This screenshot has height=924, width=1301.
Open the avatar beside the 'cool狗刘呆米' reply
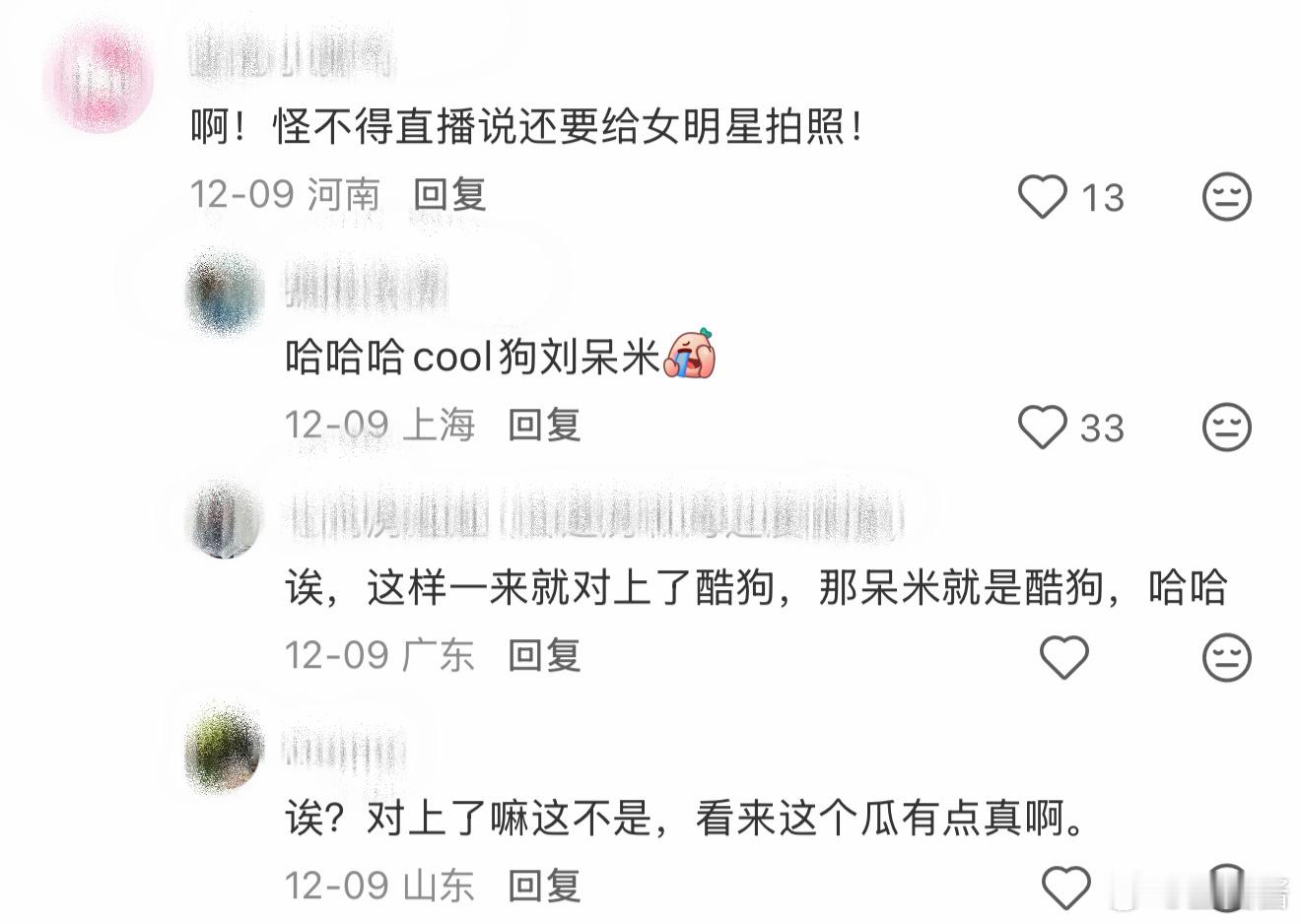point(226,293)
